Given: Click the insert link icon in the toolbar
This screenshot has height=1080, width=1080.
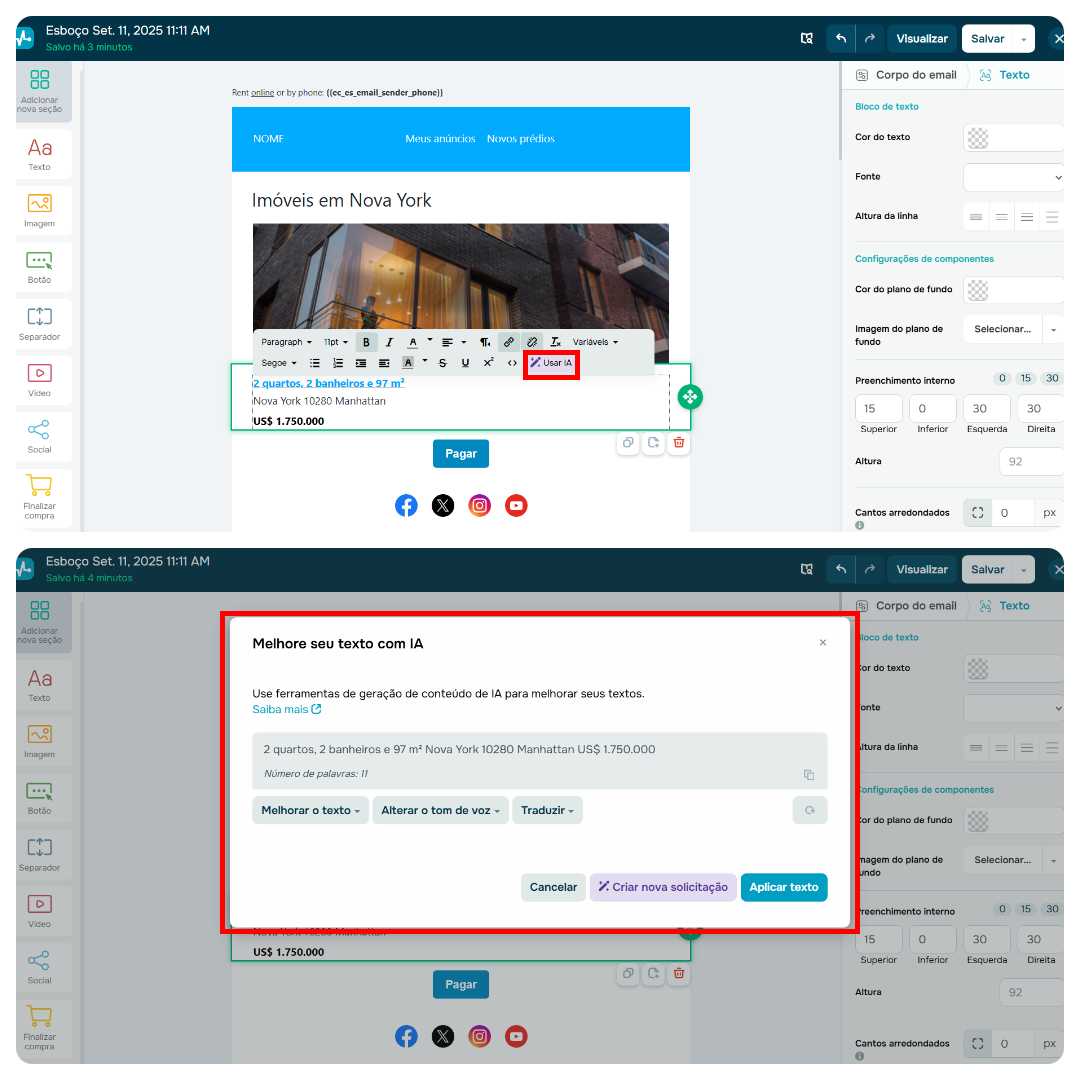Looking at the screenshot, I should (509, 341).
